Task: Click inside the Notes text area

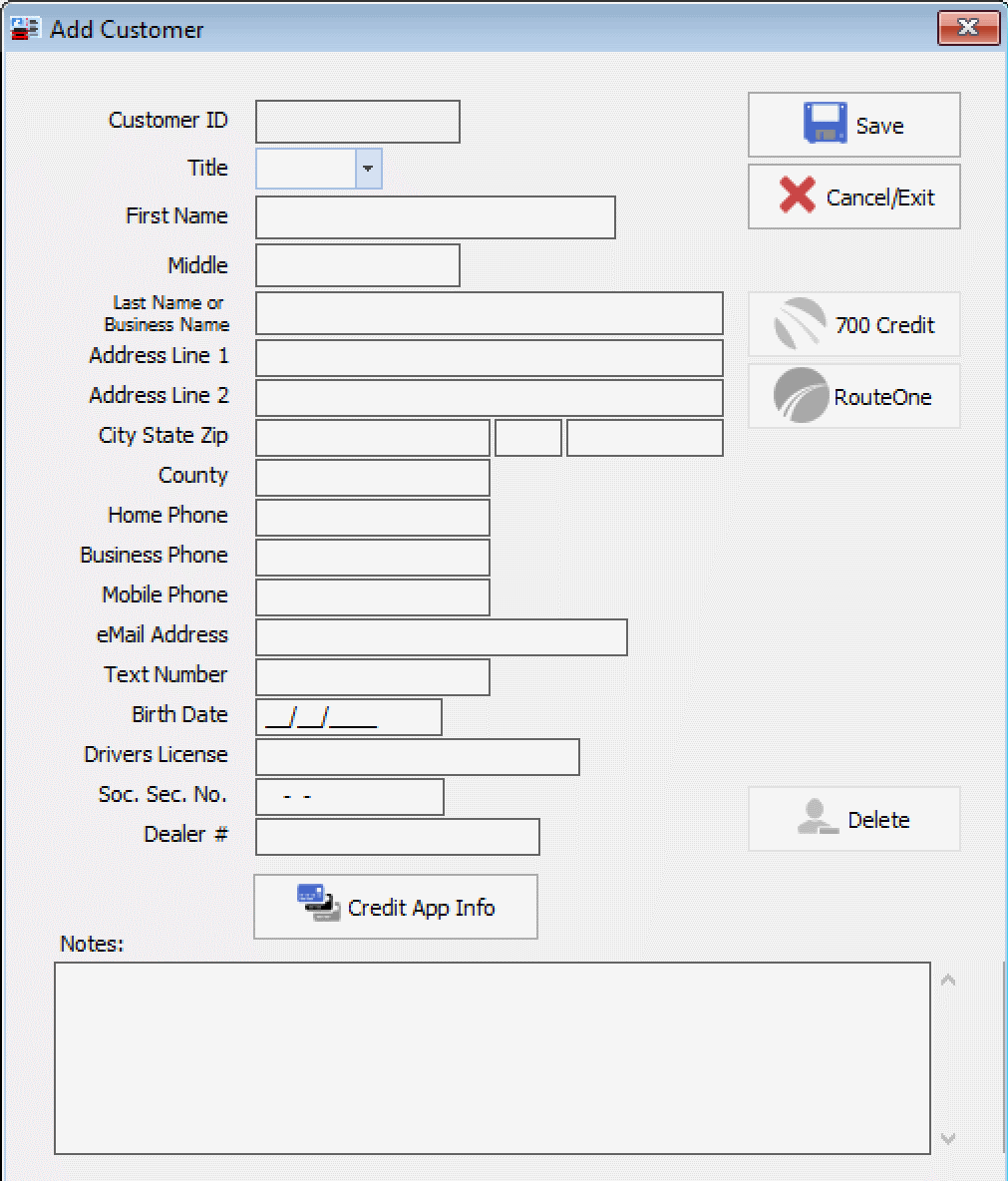Action: pos(492,1057)
